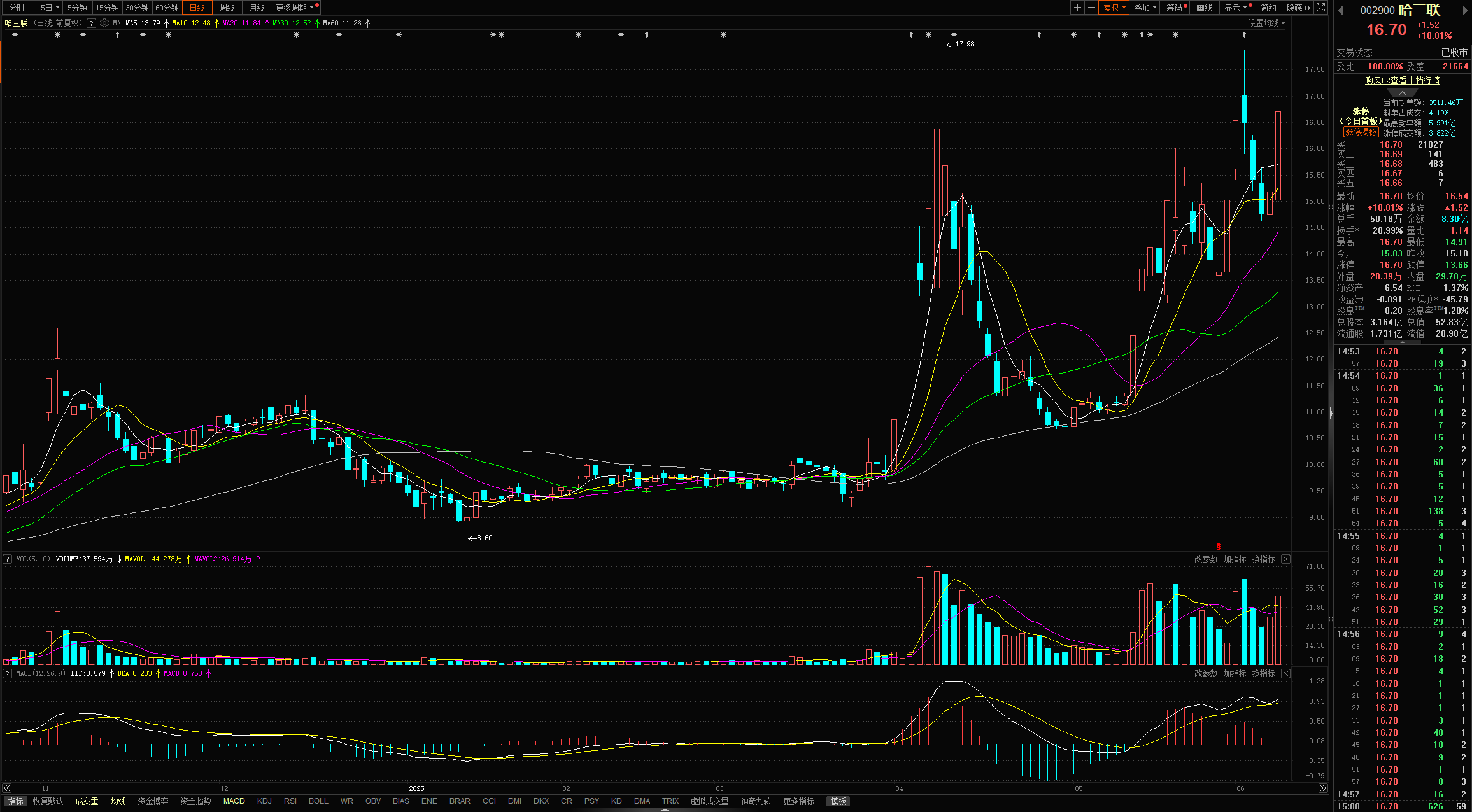Switch to 周线 weekly chart
1472x812 pixels.
[227, 8]
